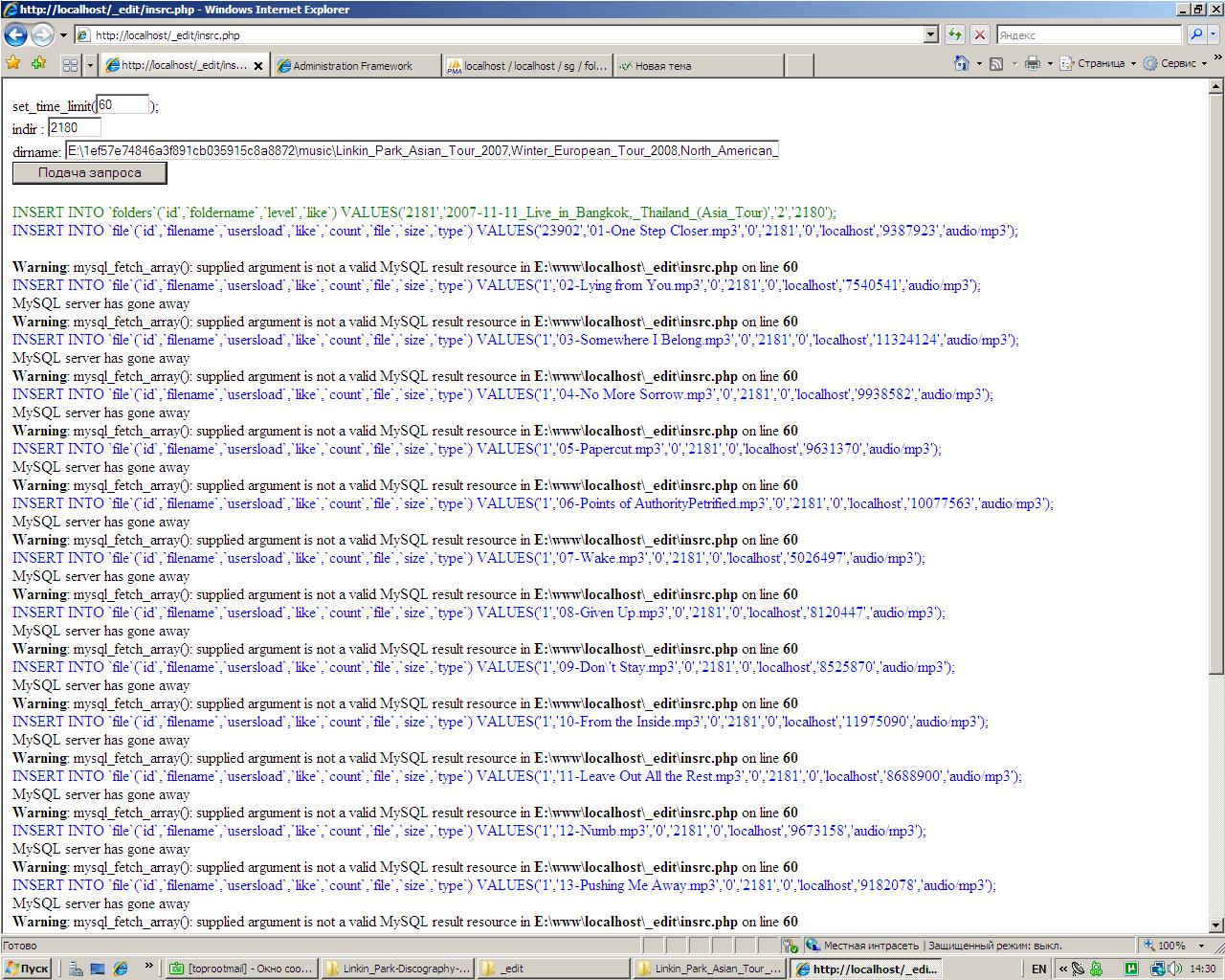Screen dimensions: 1225x980
Task: Expand the toolbar overflow chevron
Action: tap(1217, 59)
